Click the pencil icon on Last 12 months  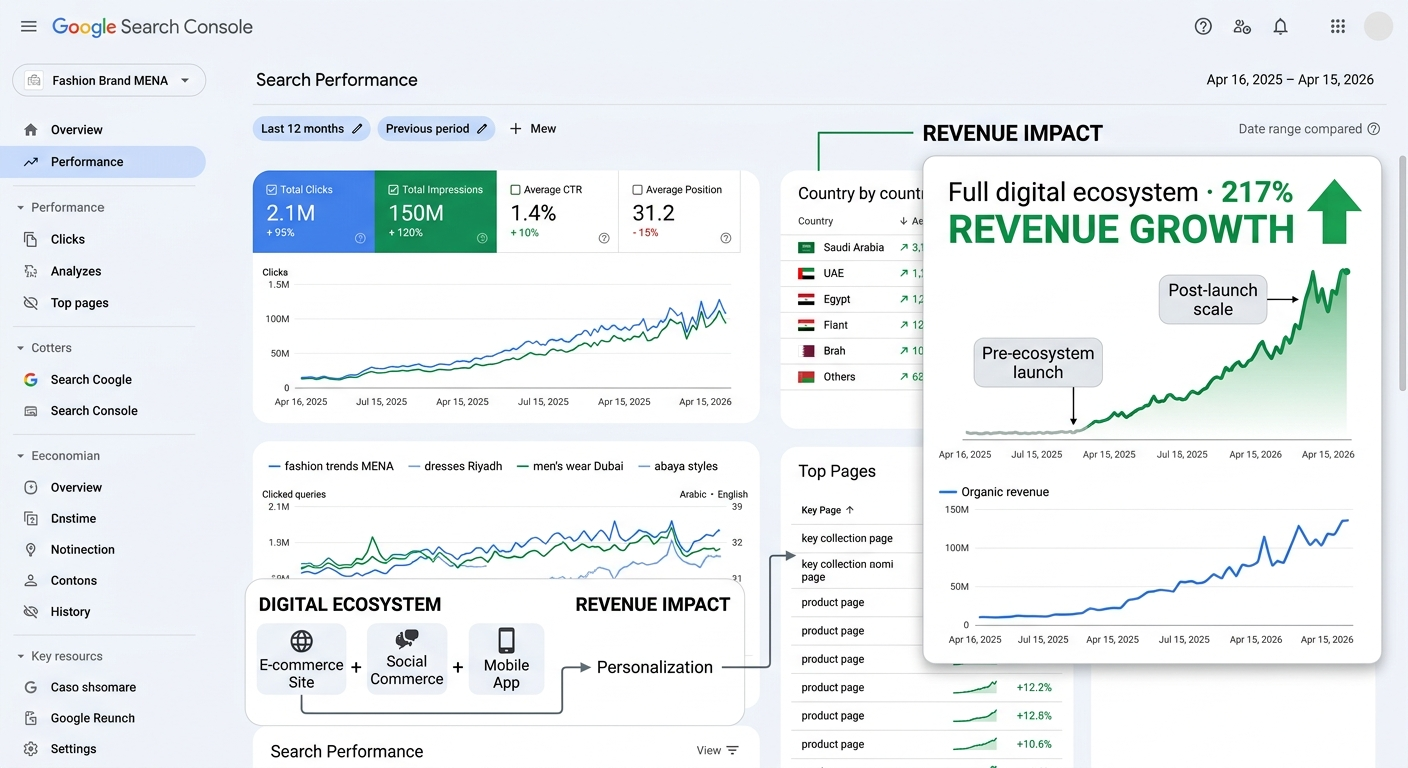[x=355, y=129]
